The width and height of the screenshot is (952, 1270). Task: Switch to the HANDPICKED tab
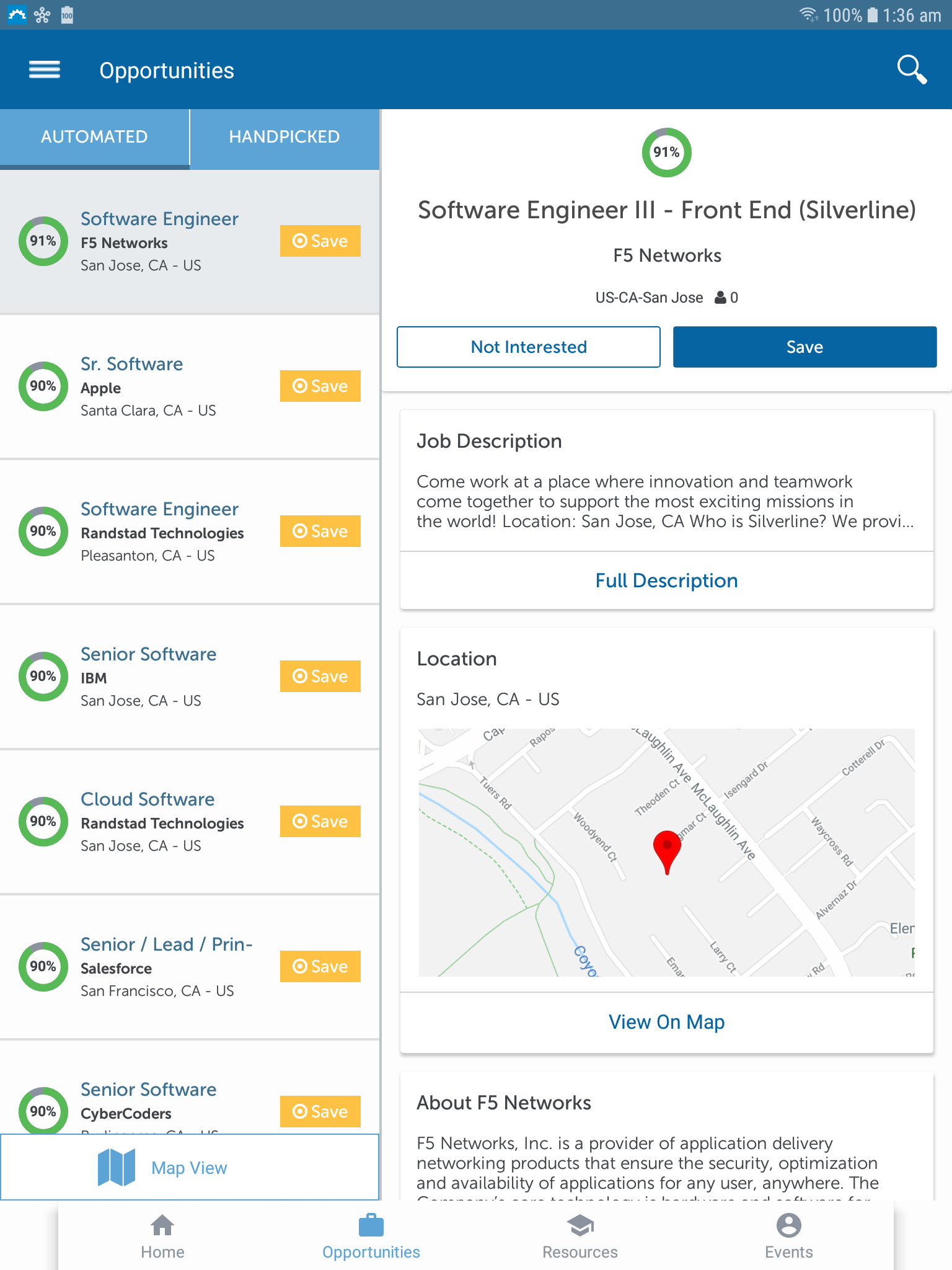pos(284,138)
